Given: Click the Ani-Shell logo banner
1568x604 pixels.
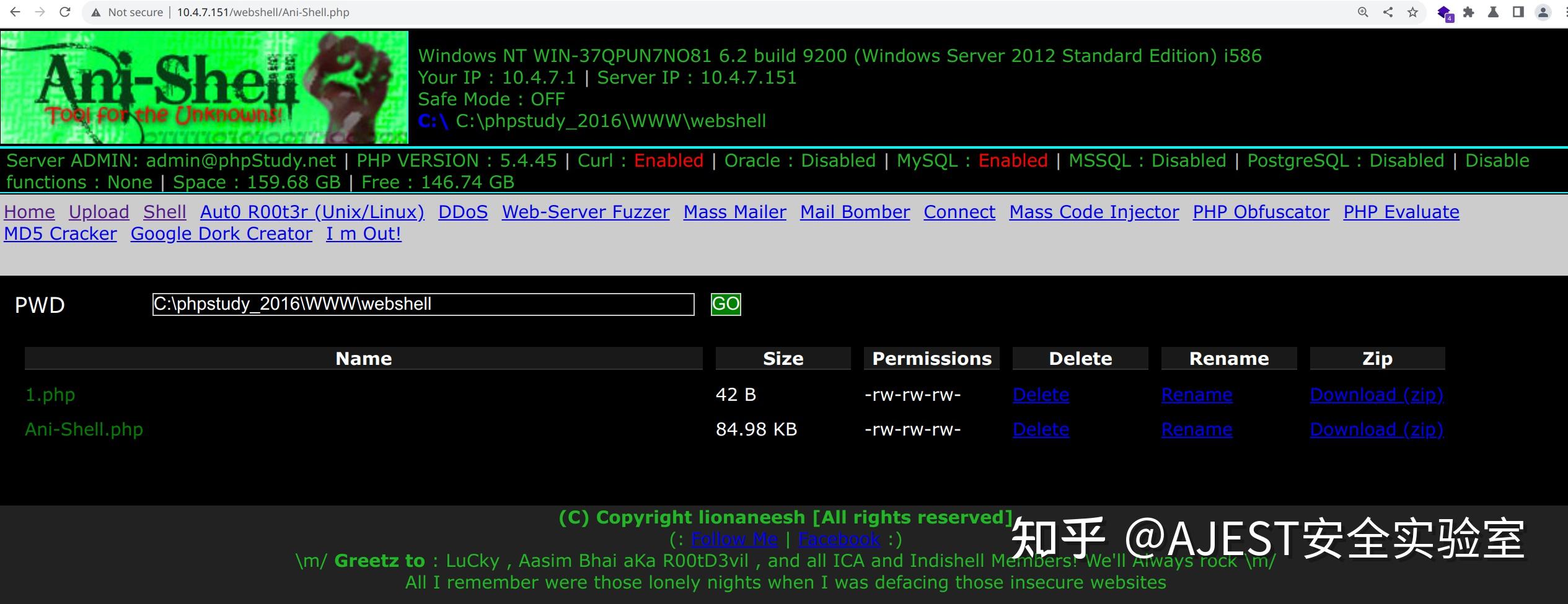Looking at the screenshot, I should pos(205,87).
